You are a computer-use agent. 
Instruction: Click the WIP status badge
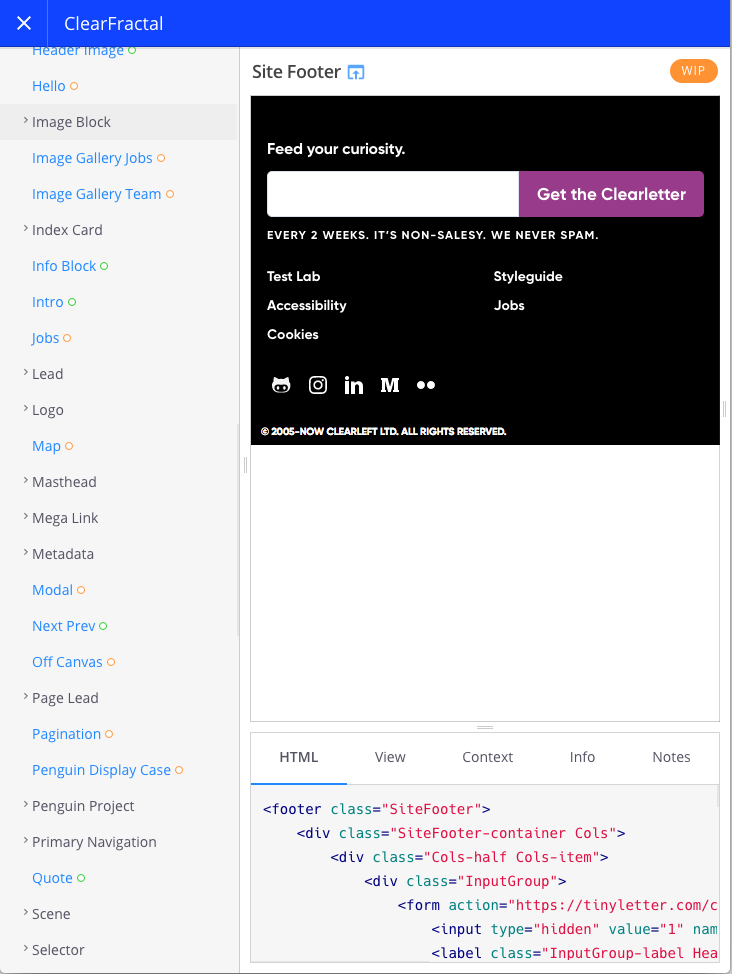tap(693, 71)
